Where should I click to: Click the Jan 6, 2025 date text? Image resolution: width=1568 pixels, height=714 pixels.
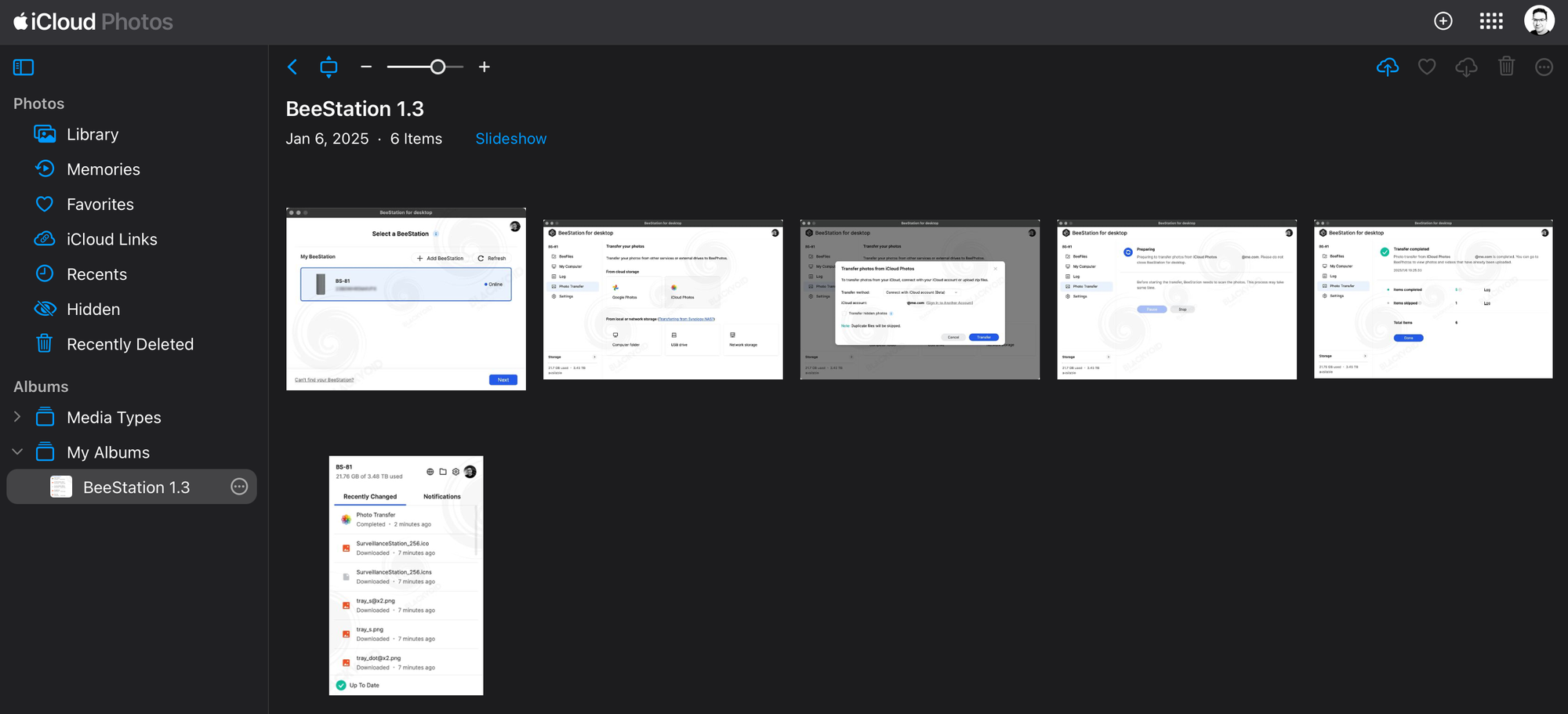[327, 139]
